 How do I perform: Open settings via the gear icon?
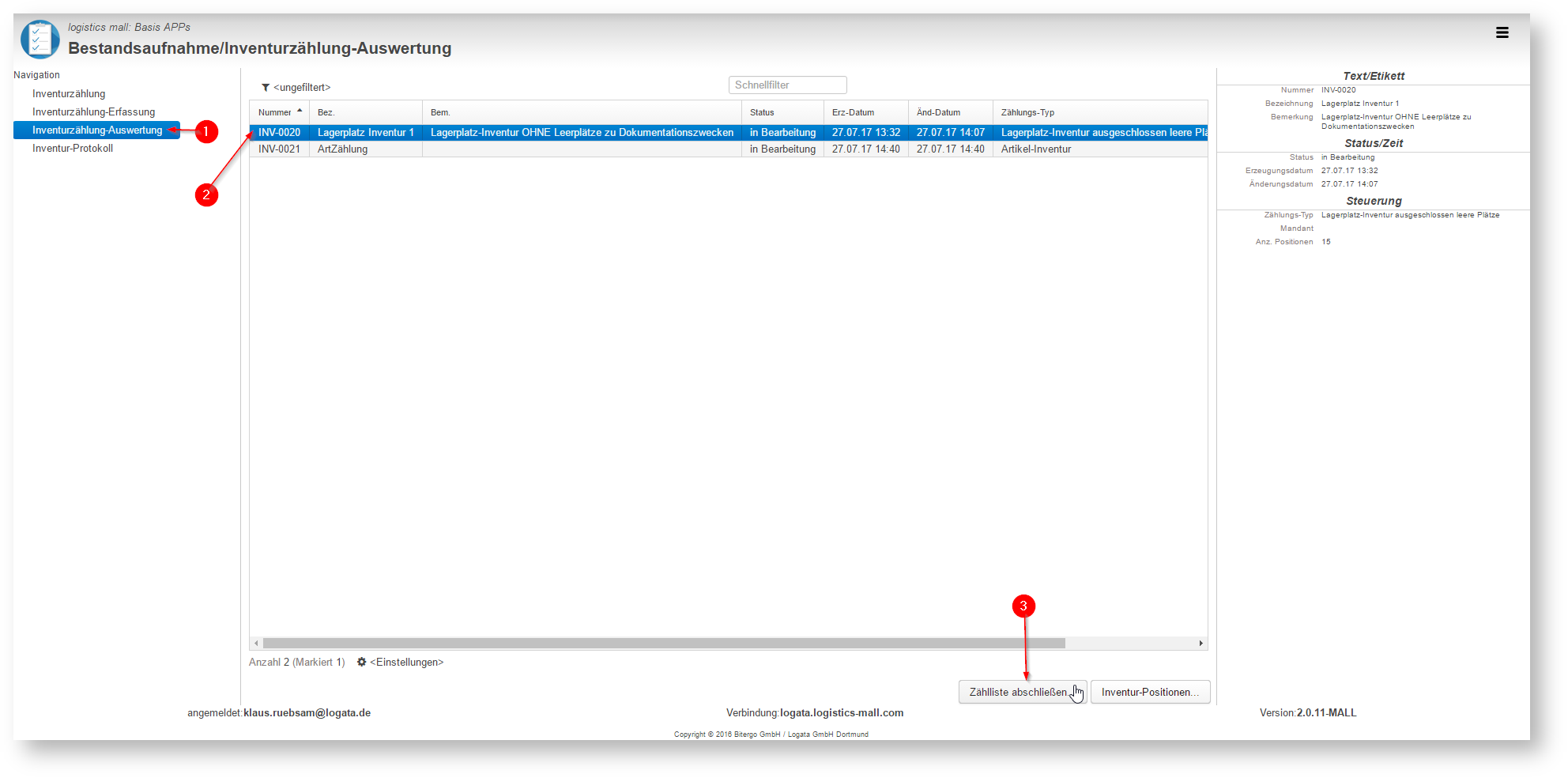361,662
